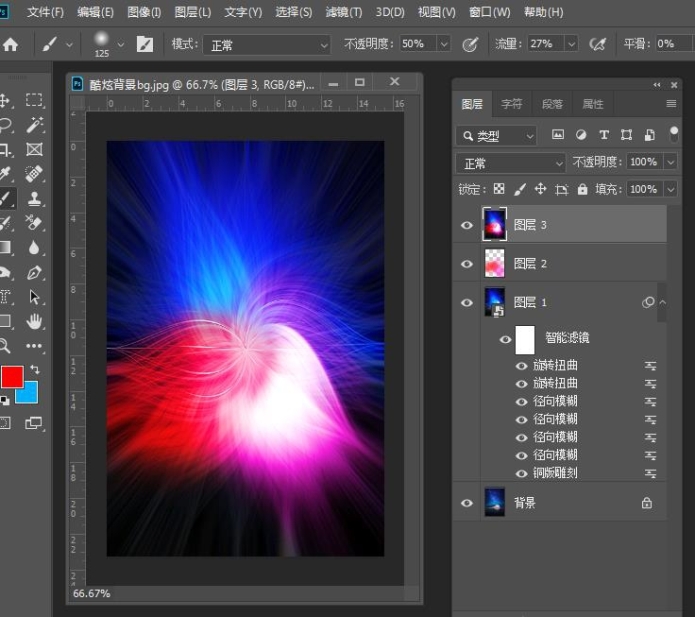Swap foreground and background colors

click(35, 370)
